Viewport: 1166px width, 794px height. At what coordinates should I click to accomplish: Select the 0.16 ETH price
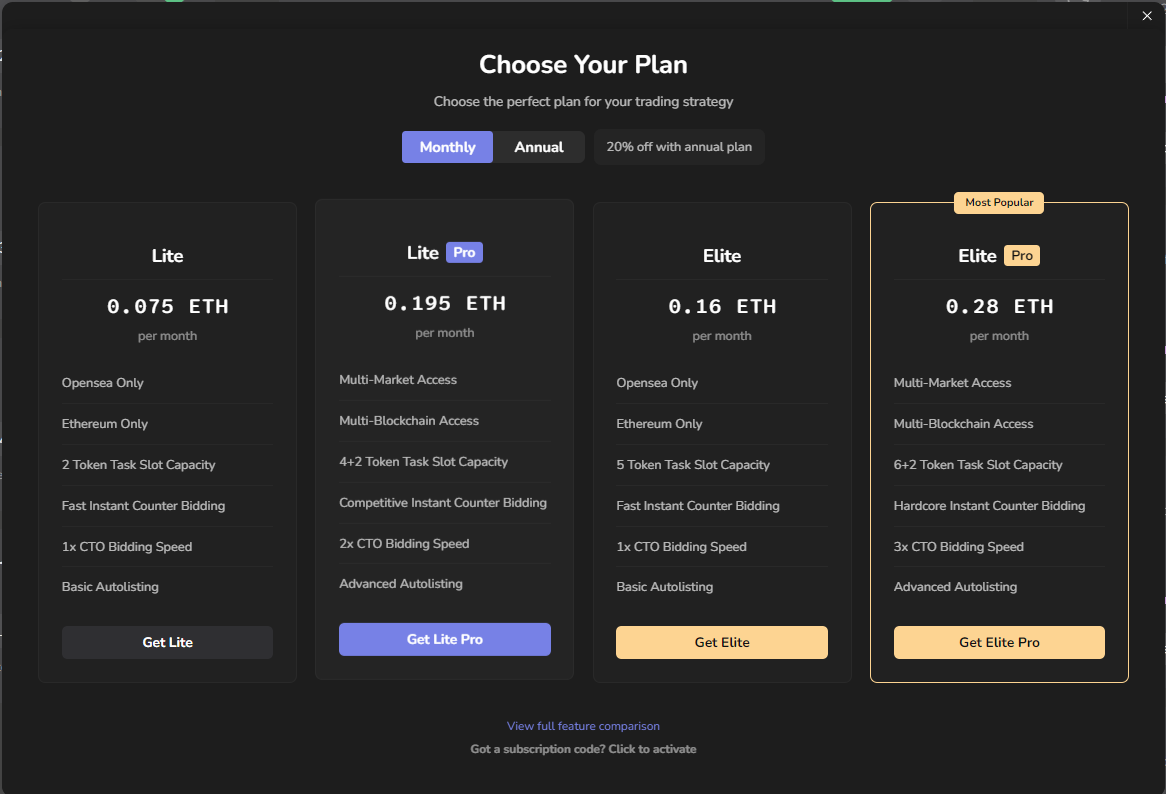click(x=722, y=307)
